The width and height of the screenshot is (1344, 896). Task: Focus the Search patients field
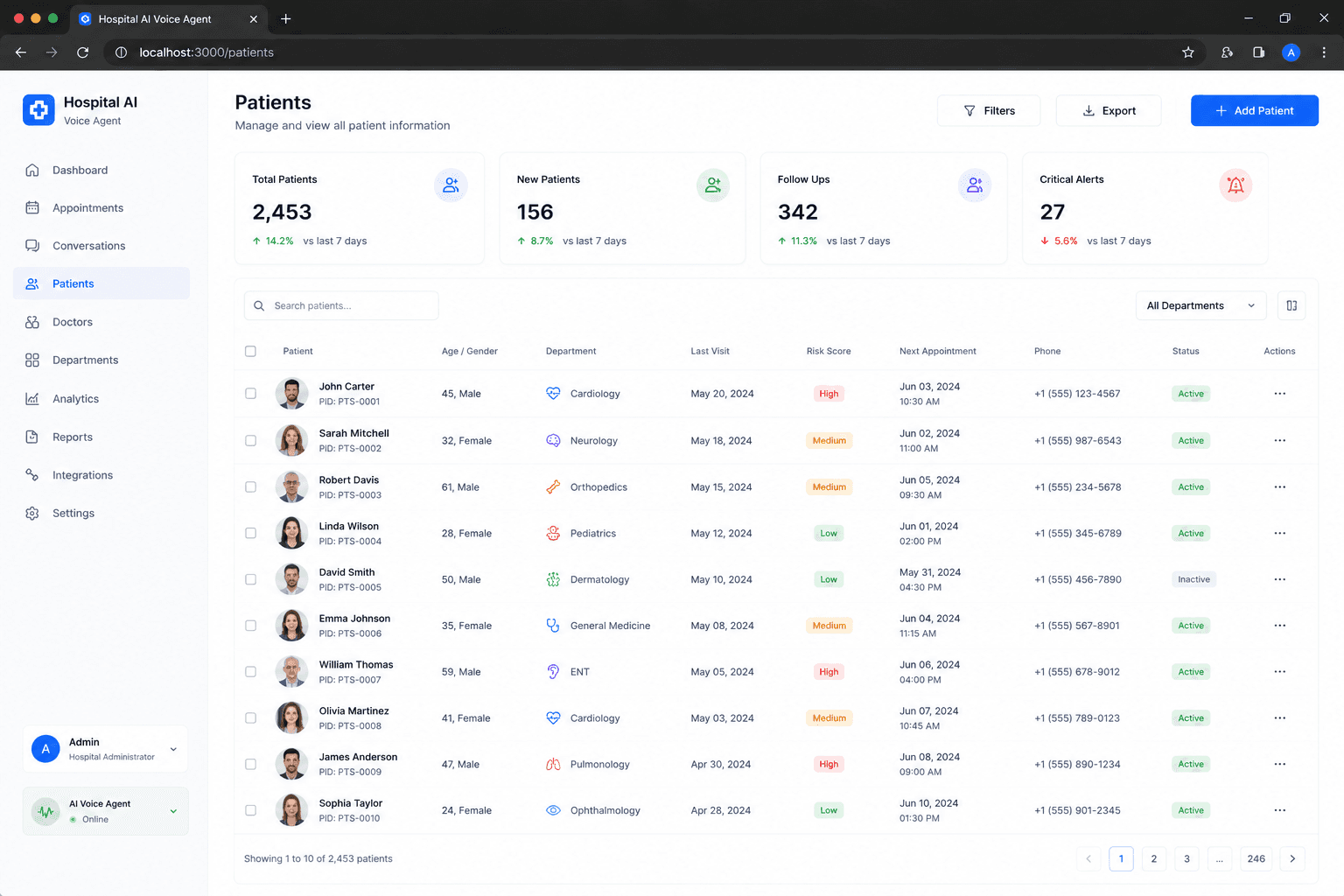point(341,305)
